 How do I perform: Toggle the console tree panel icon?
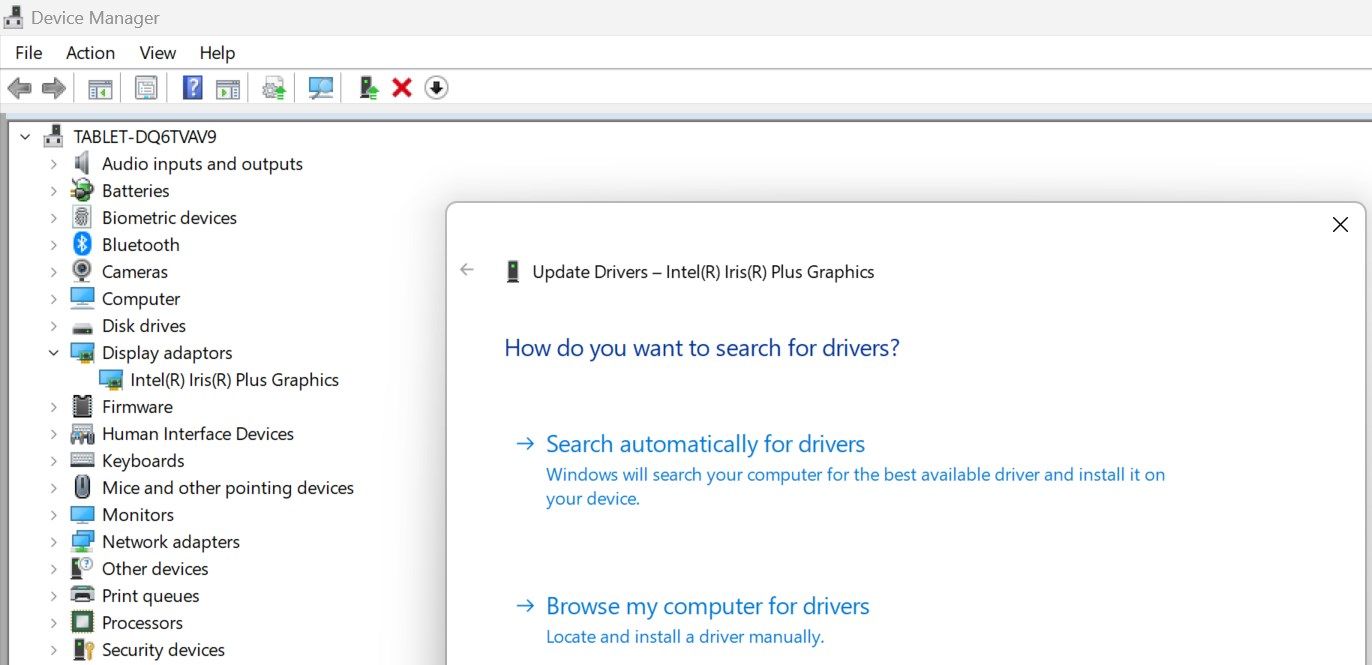99,87
